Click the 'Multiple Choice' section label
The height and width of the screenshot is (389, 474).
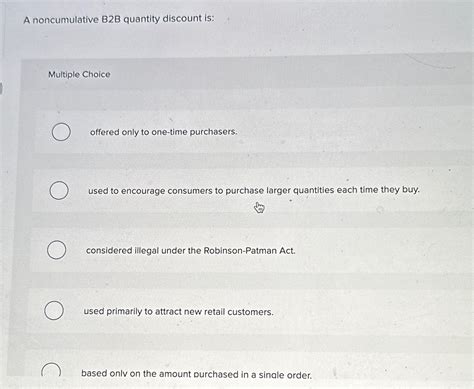point(79,74)
